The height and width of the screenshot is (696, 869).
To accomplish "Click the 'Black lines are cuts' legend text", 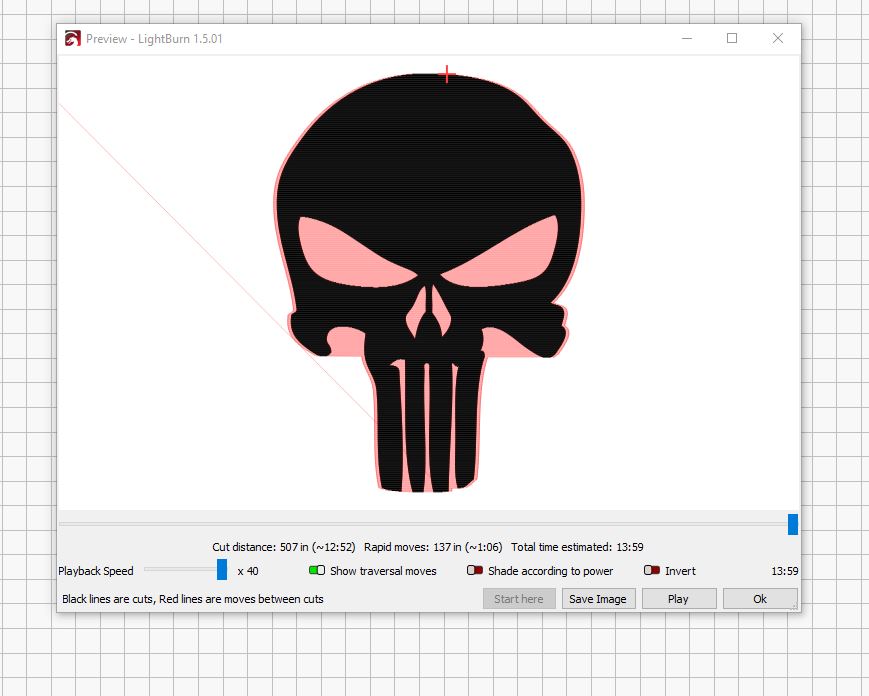I will pos(108,599).
